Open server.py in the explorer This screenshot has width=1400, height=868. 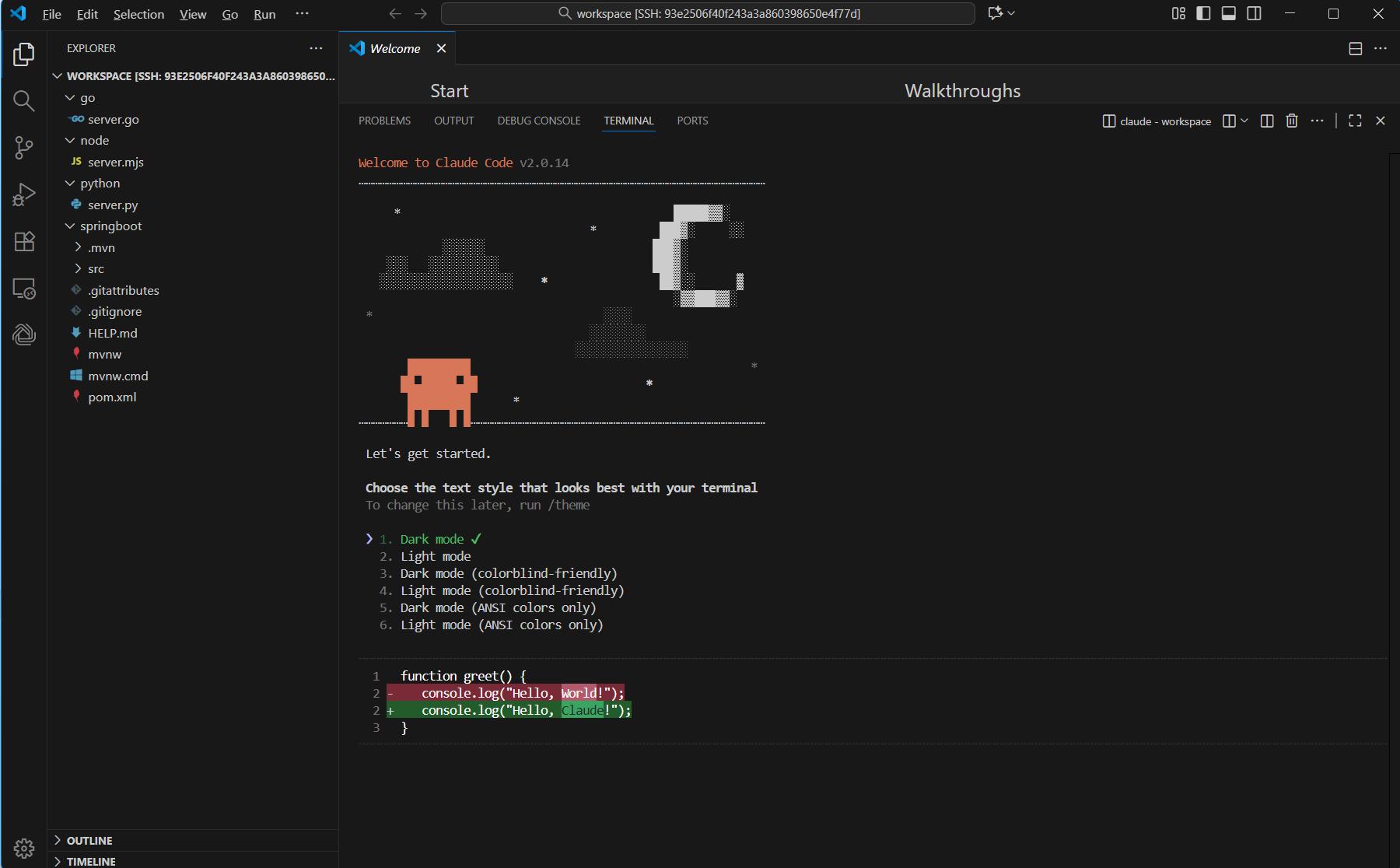point(113,205)
